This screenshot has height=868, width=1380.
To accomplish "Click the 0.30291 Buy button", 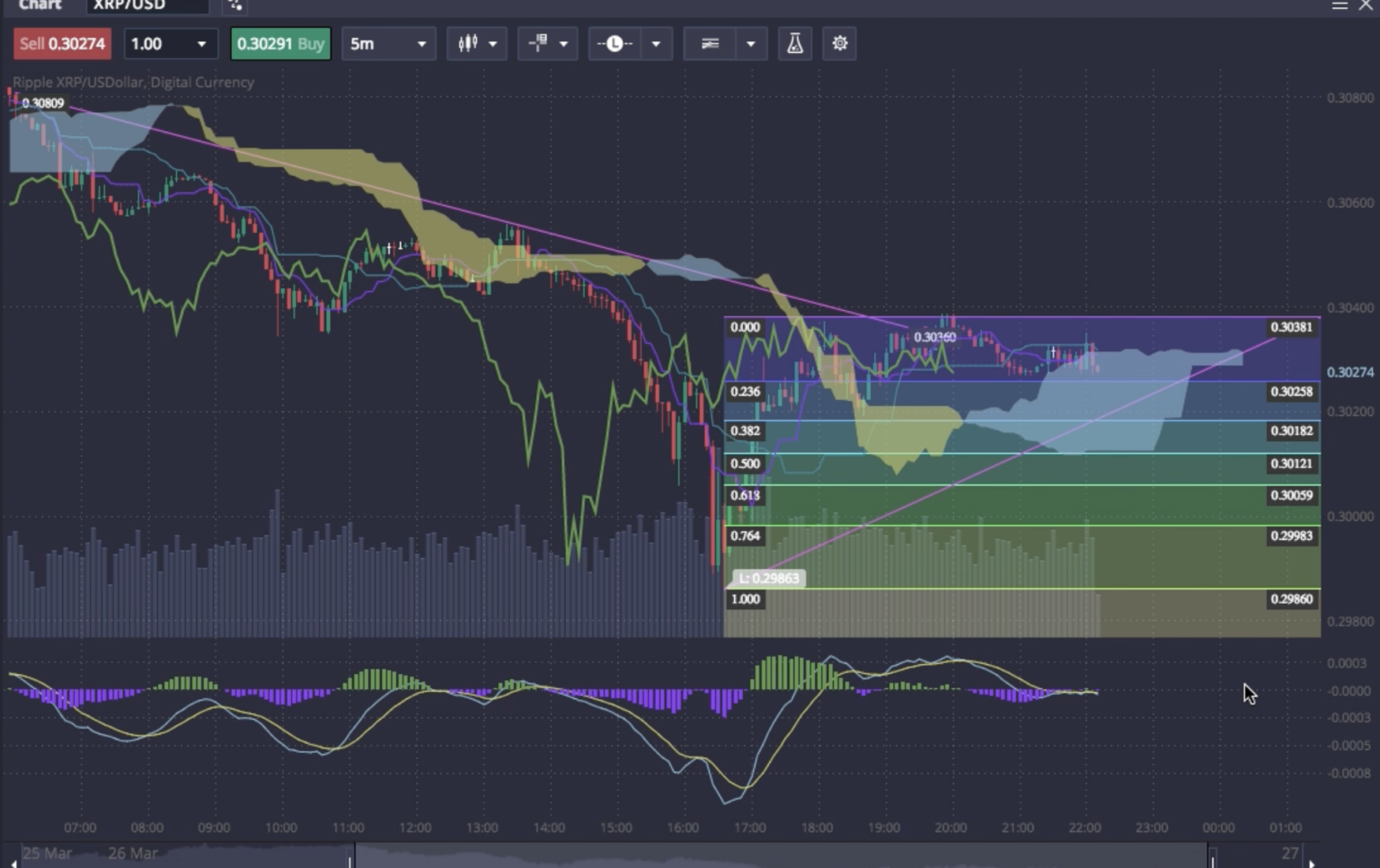I will 280,43.
